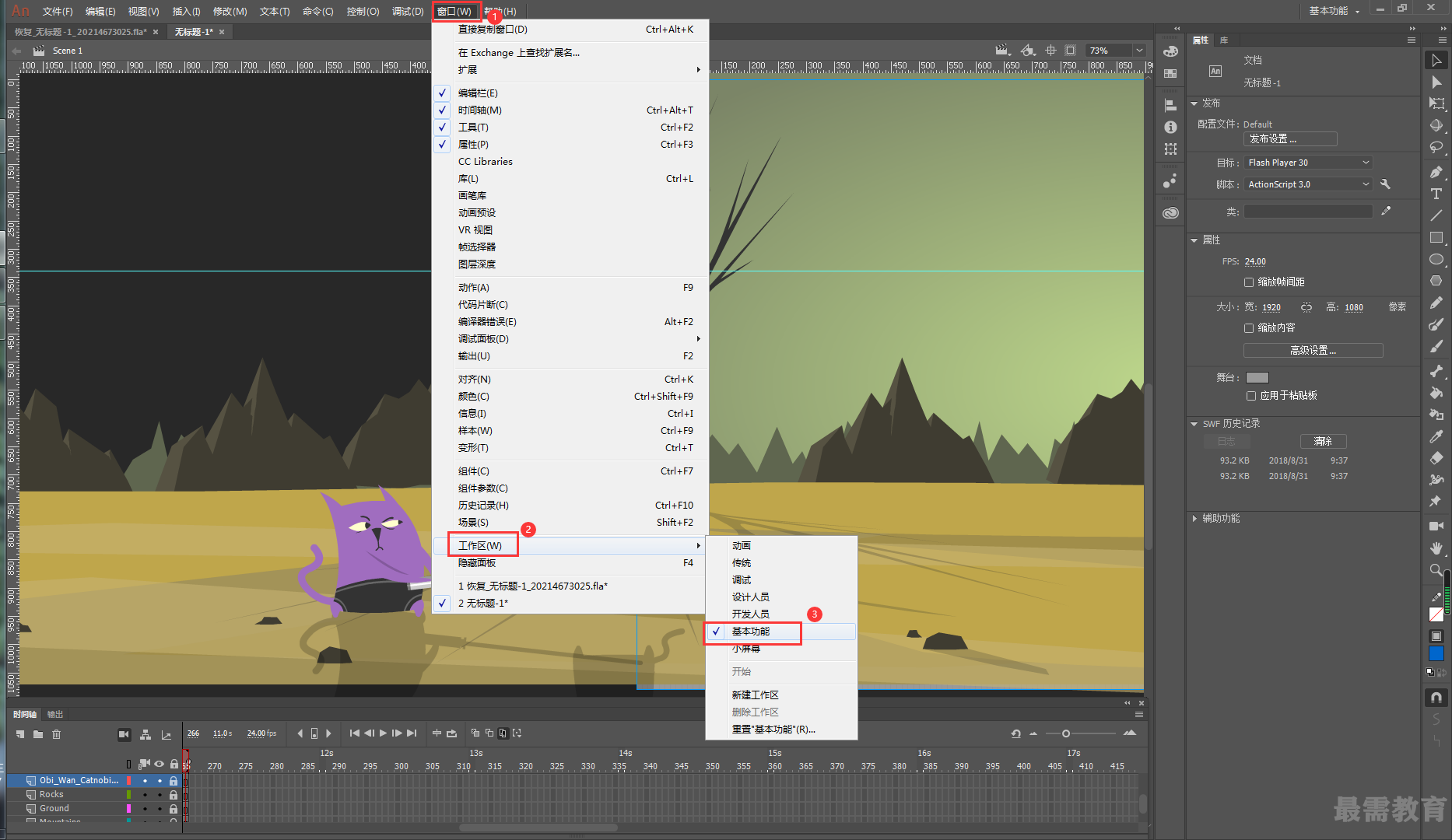Select New Workspace entry
1452x840 pixels.
pyautogui.click(x=781, y=695)
